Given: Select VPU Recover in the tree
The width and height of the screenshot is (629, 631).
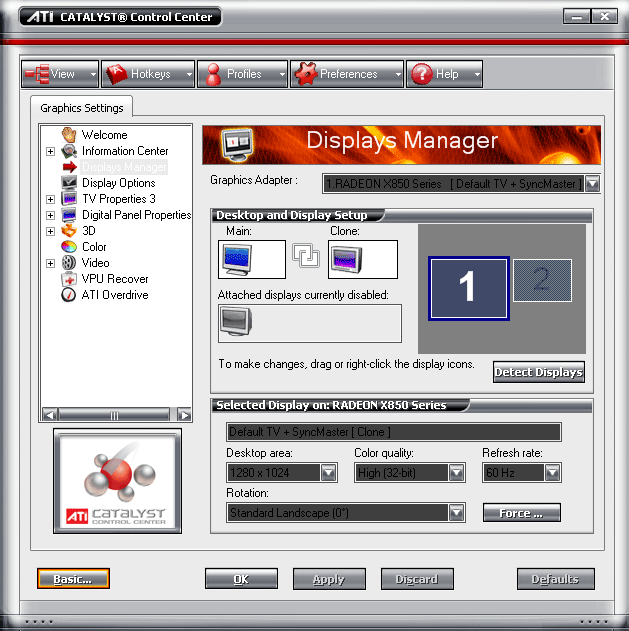Looking at the screenshot, I should (x=115, y=279).
